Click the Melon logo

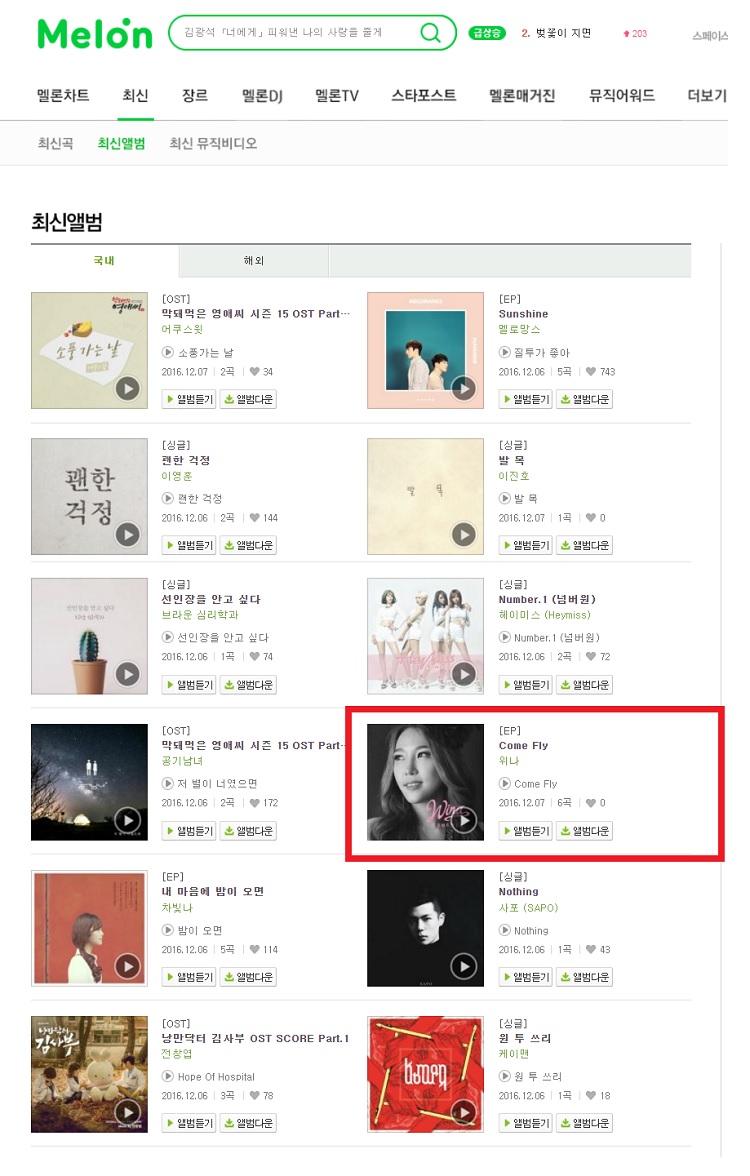pos(94,33)
